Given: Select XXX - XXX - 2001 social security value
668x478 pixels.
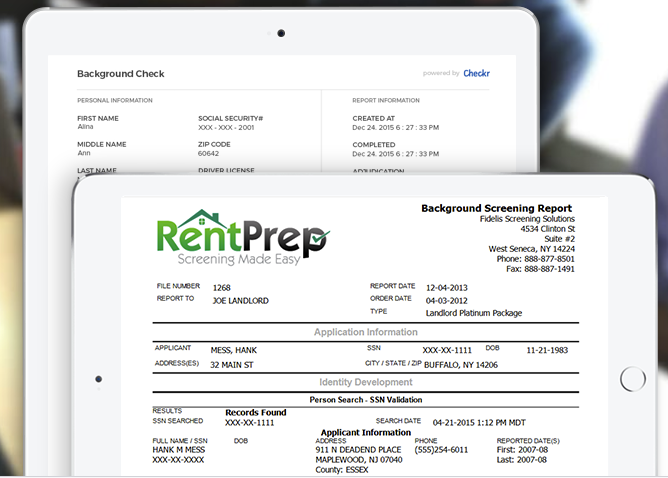Looking at the screenshot, I should pos(226,127).
